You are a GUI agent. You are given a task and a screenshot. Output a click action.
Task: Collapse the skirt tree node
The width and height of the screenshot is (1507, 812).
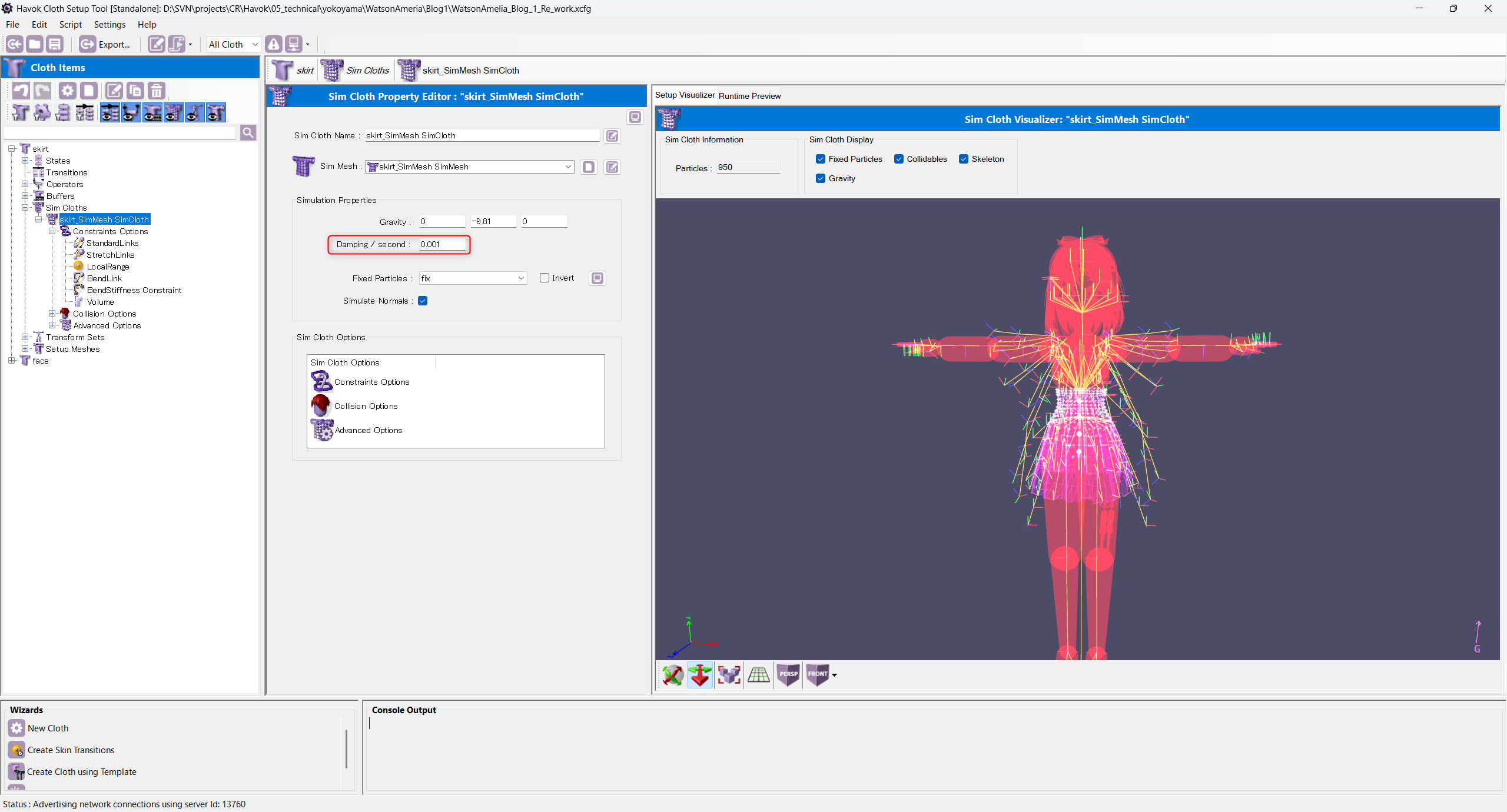[11, 149]
